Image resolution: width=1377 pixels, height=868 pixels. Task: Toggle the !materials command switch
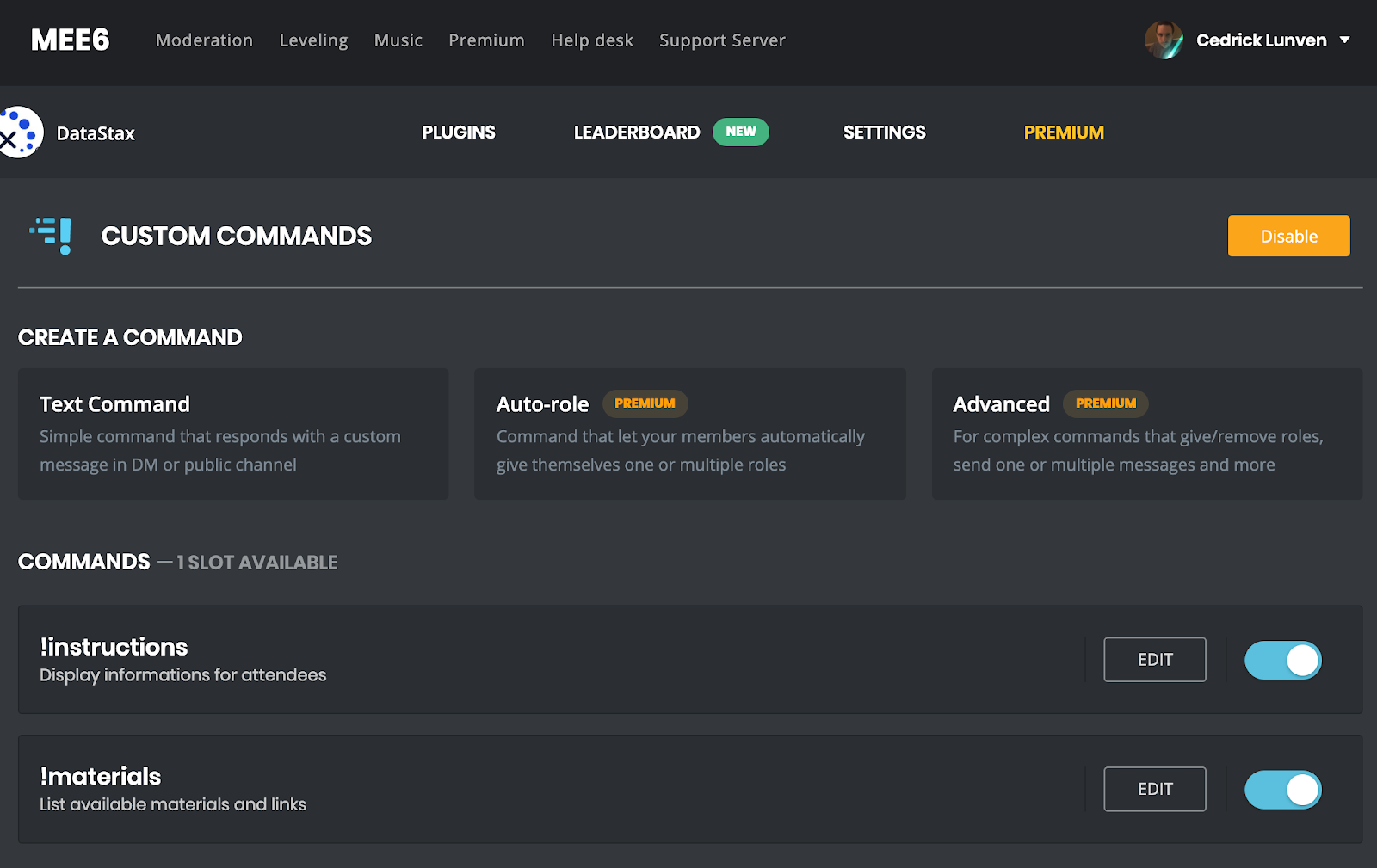[x=1282, y=790]
